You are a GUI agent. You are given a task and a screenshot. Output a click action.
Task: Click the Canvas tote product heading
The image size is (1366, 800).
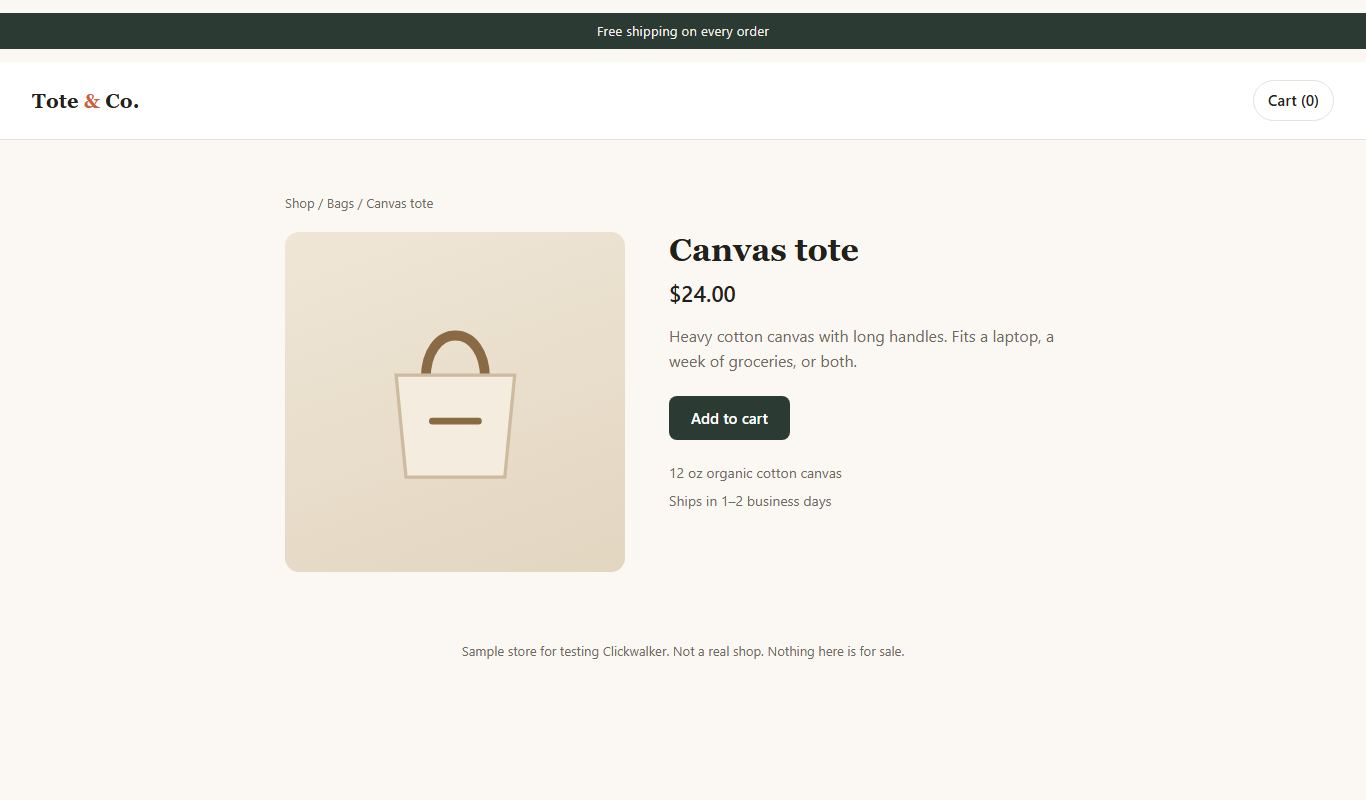pyautogui.click(x=764, y=250)
